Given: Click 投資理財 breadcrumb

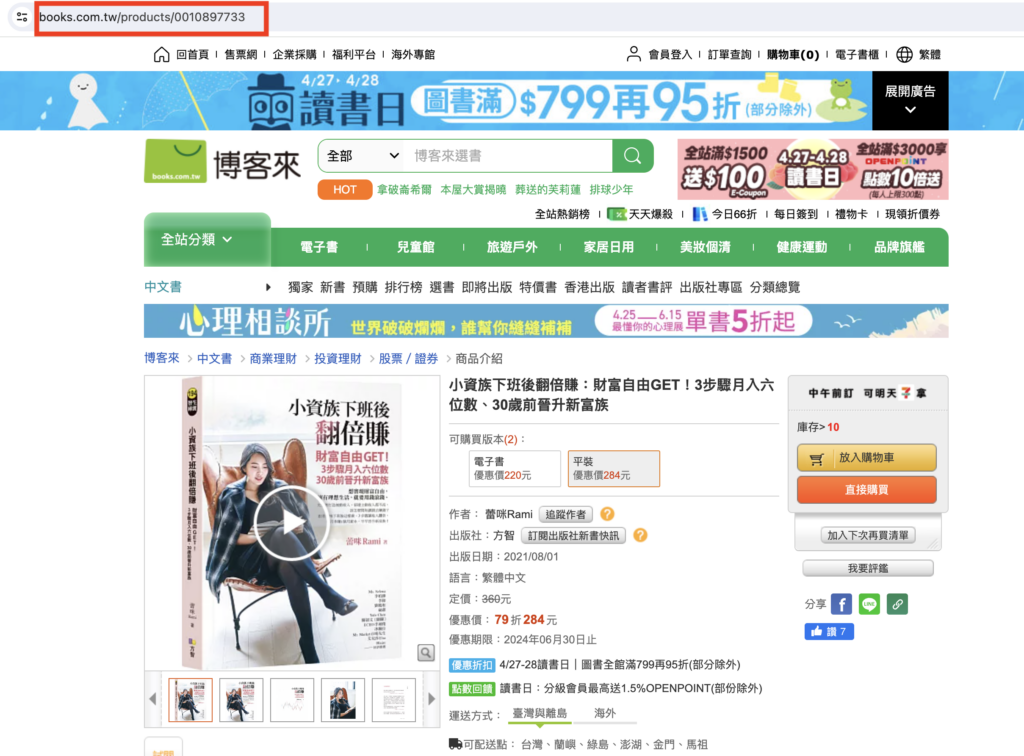Looking at the screenshot, I should 338,358.
